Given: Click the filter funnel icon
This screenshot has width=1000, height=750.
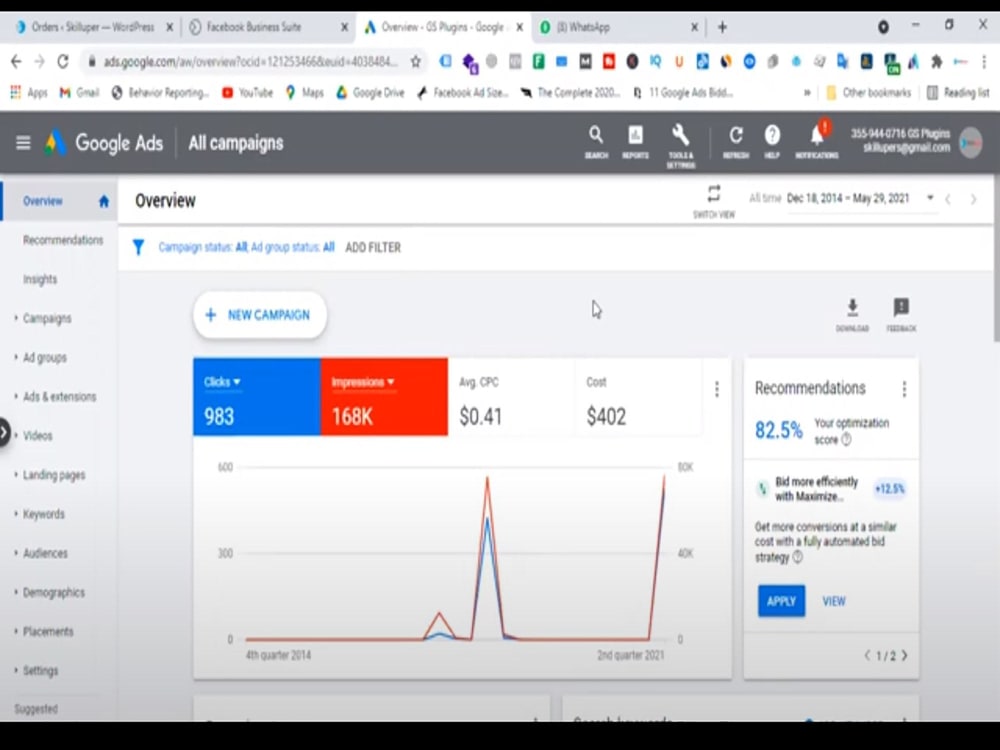Looking at the screenshot, I should tap(138, 247).
